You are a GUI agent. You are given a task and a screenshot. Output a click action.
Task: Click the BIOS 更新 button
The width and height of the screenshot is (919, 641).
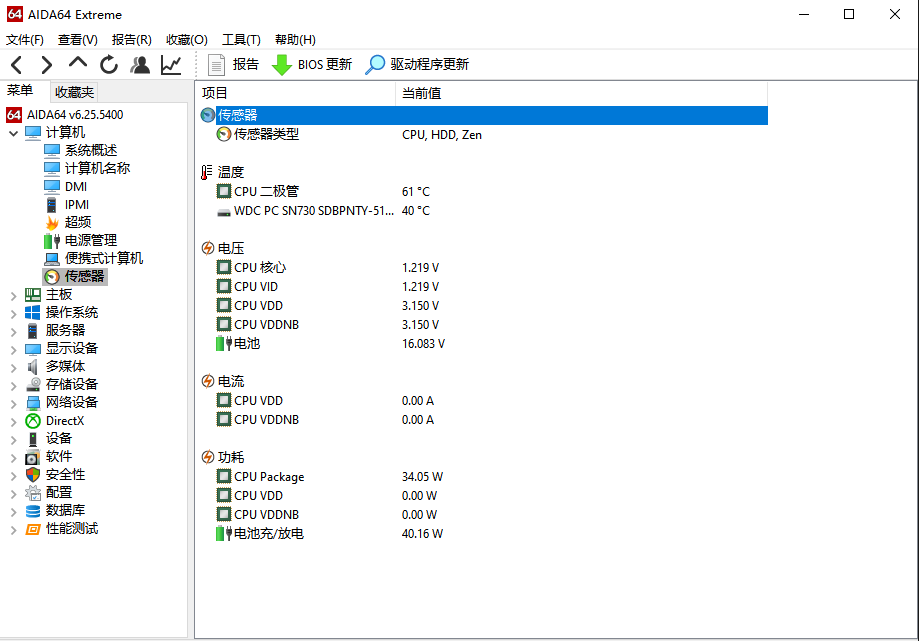coord(312,64)
